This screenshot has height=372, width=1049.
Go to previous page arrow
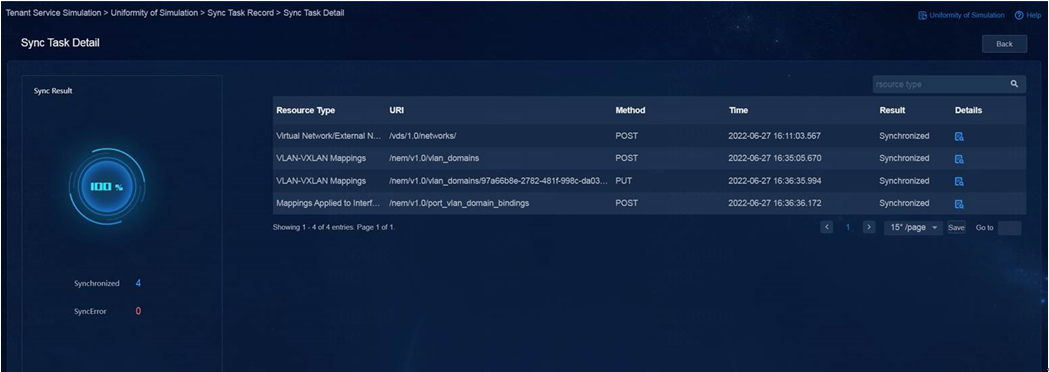pos(827,227)
